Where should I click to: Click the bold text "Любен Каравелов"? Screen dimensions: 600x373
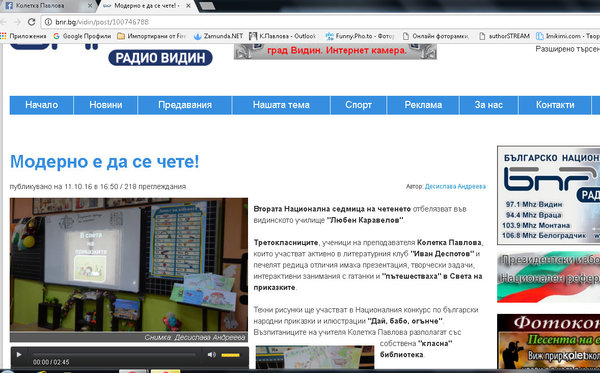pyautogui.click(x=365, y=220)
